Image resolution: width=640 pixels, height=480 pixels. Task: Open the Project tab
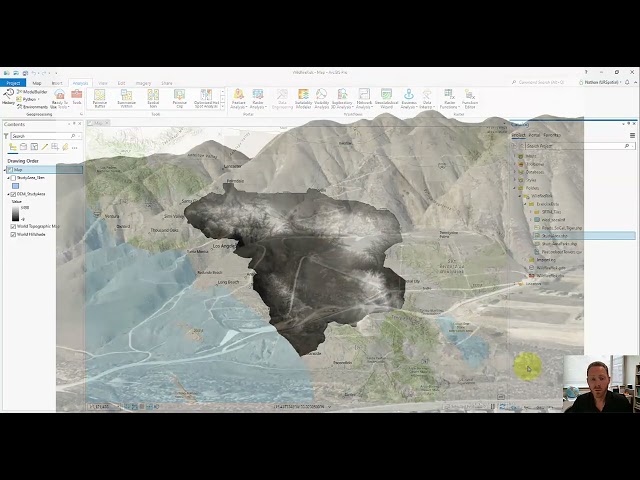pos(13,83)
